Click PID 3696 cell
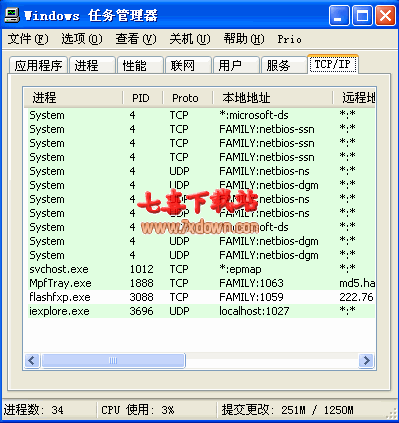Image resolution: width=399 pixels, height=423 pixels. 142,311
